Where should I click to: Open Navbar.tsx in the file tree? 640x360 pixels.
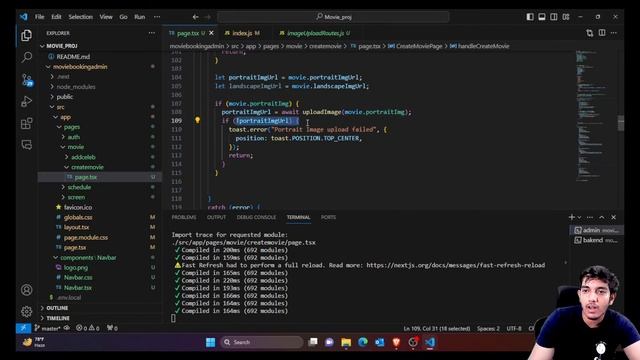[x=78, y=287]
